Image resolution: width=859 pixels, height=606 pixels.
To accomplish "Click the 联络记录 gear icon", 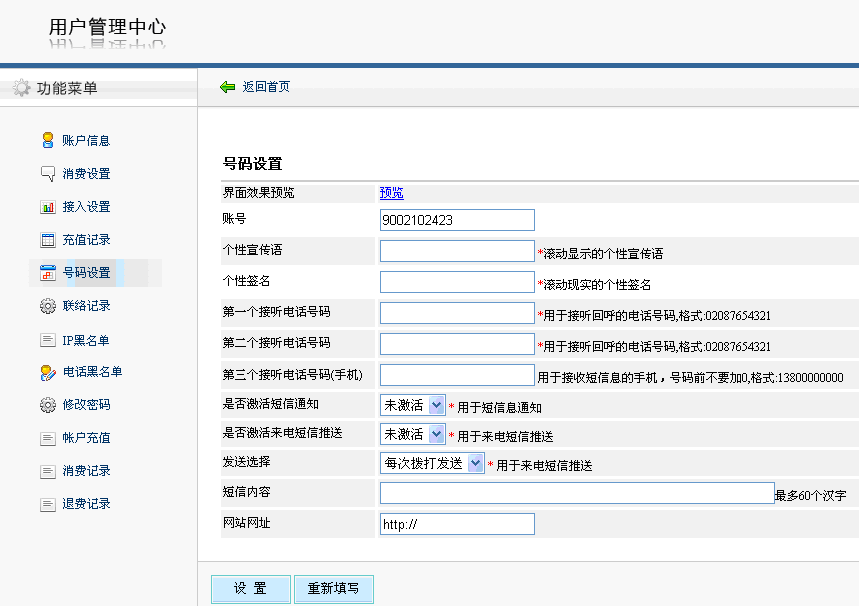I will (x=47, y=306).
